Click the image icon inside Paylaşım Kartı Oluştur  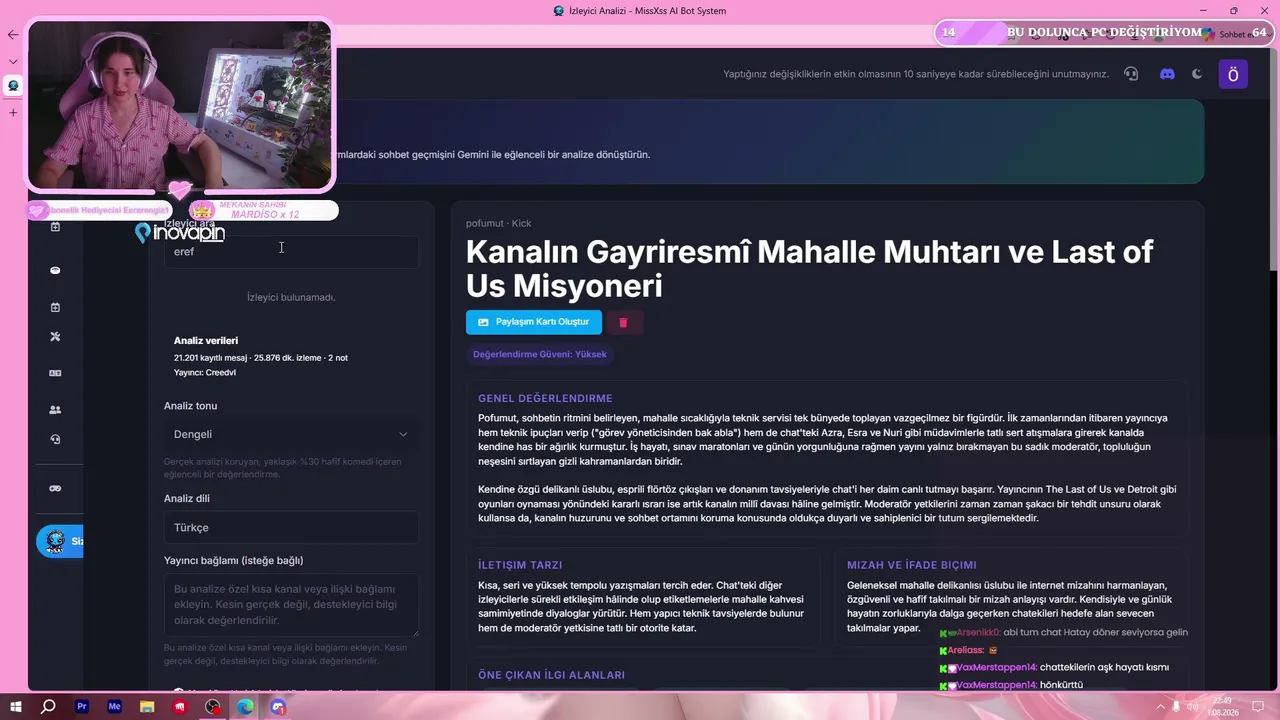(484, 322)
